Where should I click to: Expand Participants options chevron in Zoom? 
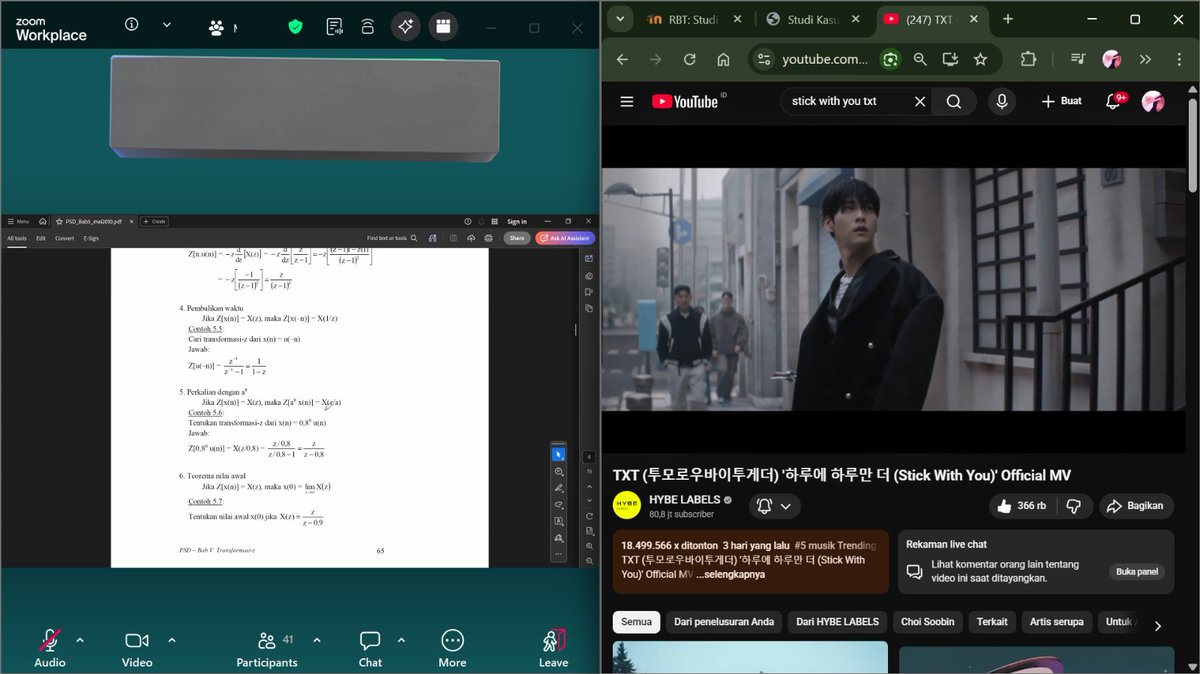click(x=317, y=640)
